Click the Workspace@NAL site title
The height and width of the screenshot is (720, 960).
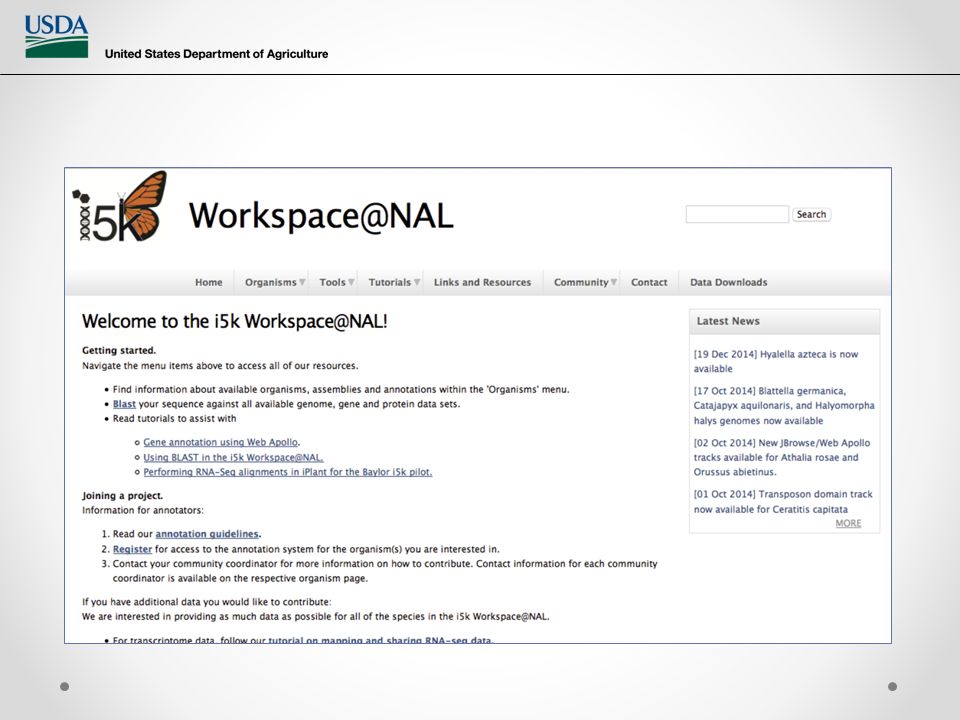coord(321,216)
